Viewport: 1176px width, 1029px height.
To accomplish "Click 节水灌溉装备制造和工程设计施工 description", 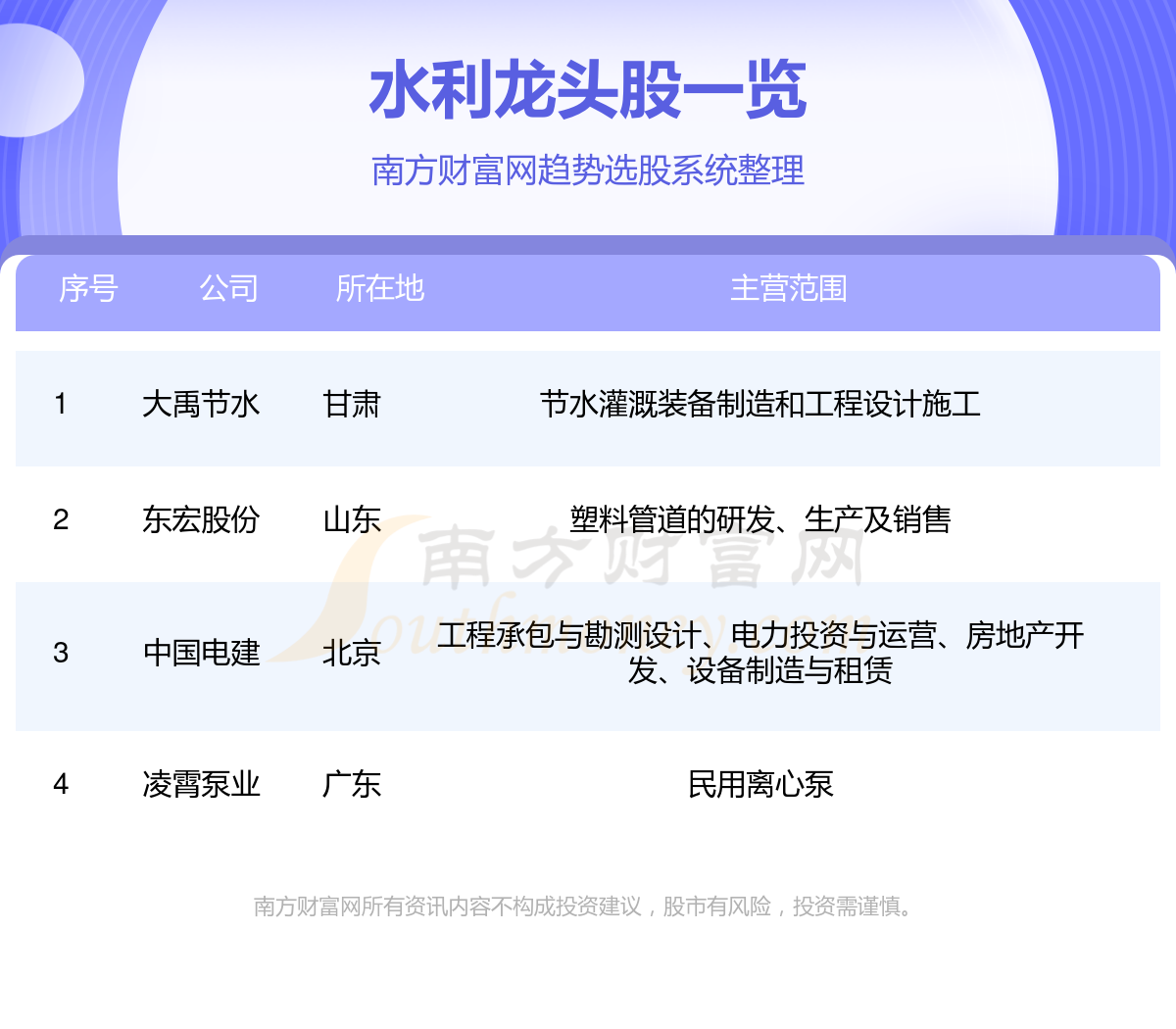I will pos(760,404).
